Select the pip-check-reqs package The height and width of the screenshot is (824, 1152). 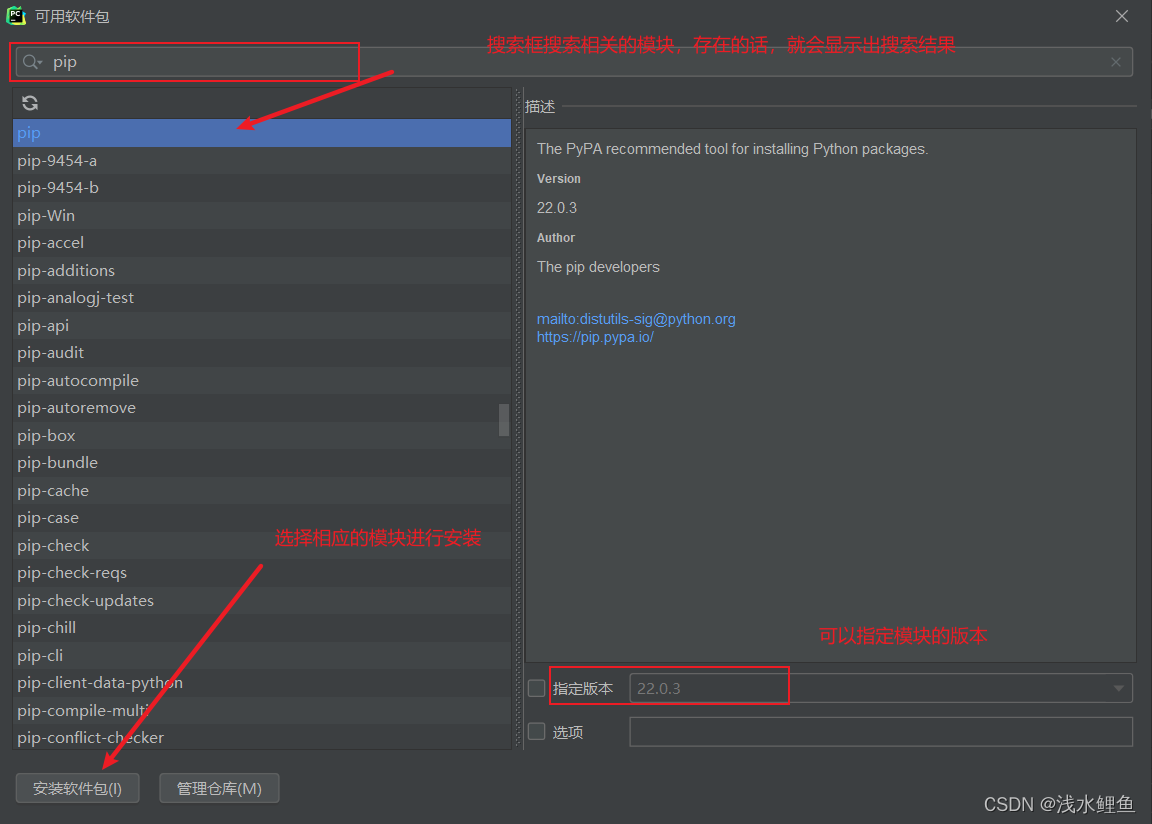pos(262,573)
